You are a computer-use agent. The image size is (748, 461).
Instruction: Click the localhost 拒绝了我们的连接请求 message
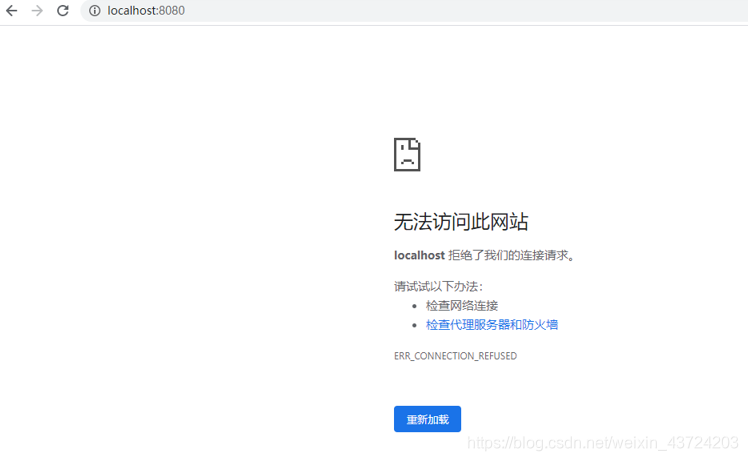click(x=485, y=255)
